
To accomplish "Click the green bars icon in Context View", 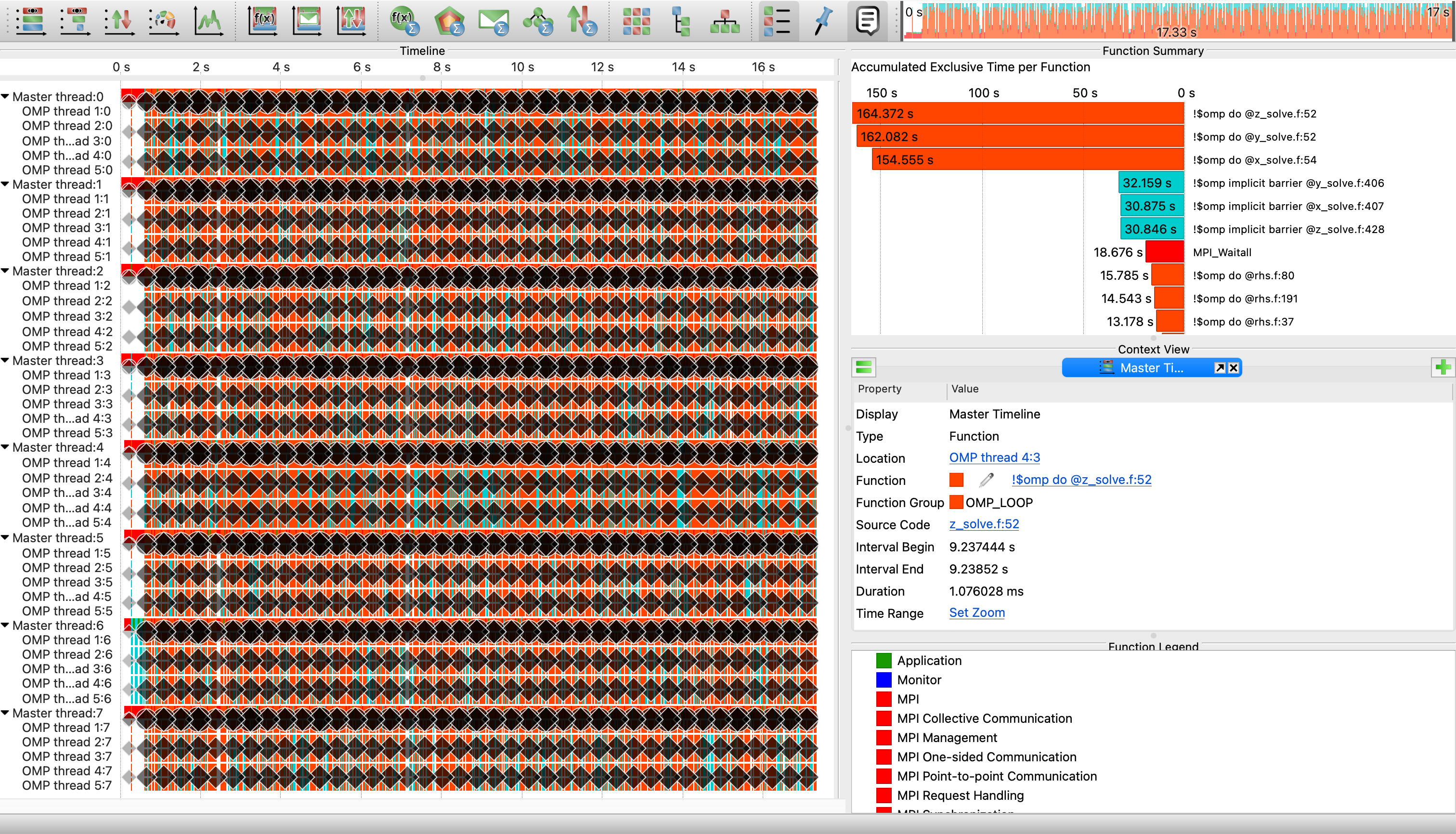I will click(864, 367).
